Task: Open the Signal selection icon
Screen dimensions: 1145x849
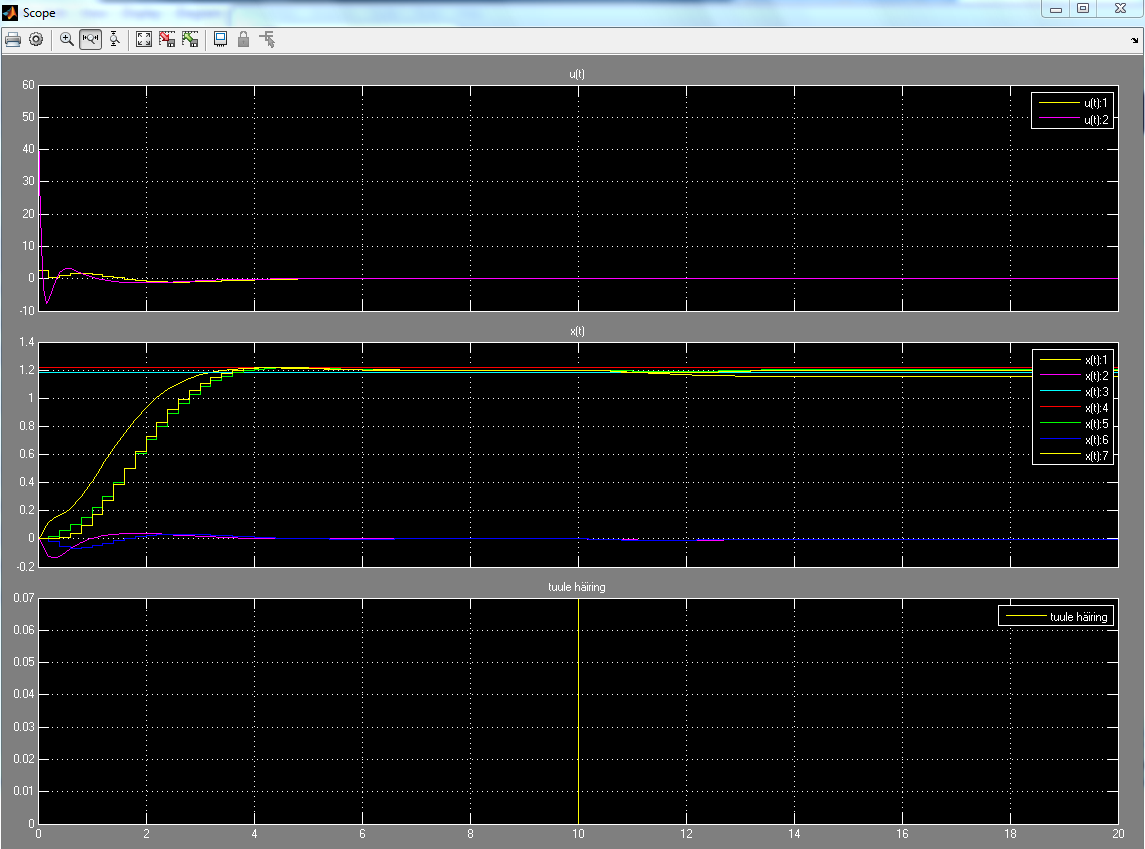Action: 267,39
